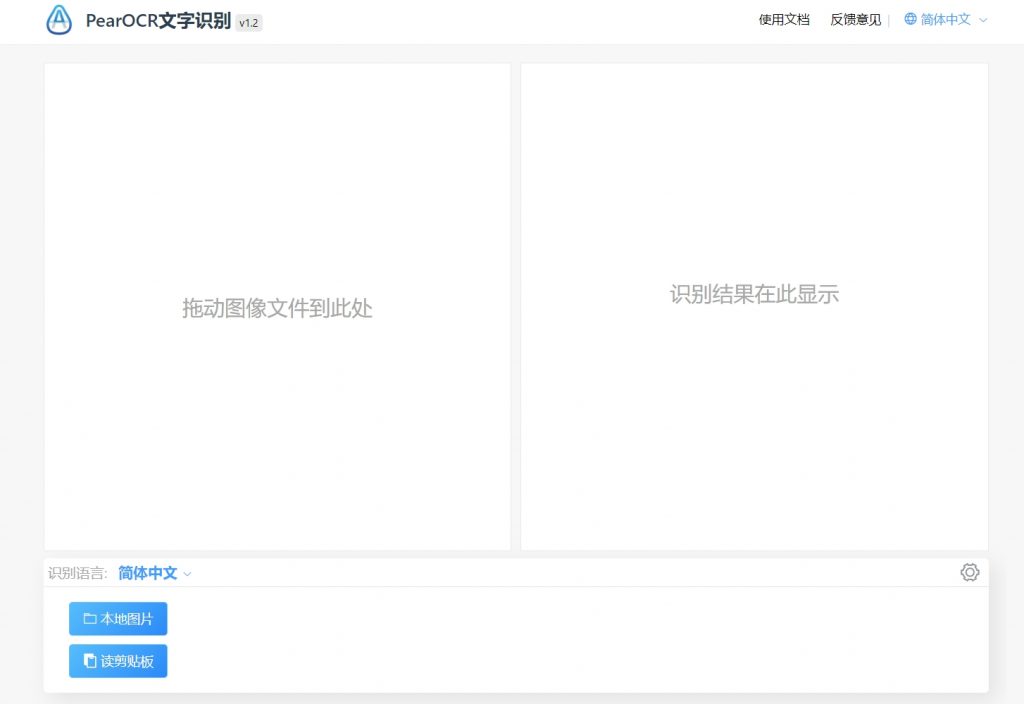Click the 识别语言: label
The image size is (1024, 704).
[x=78, y=573]
